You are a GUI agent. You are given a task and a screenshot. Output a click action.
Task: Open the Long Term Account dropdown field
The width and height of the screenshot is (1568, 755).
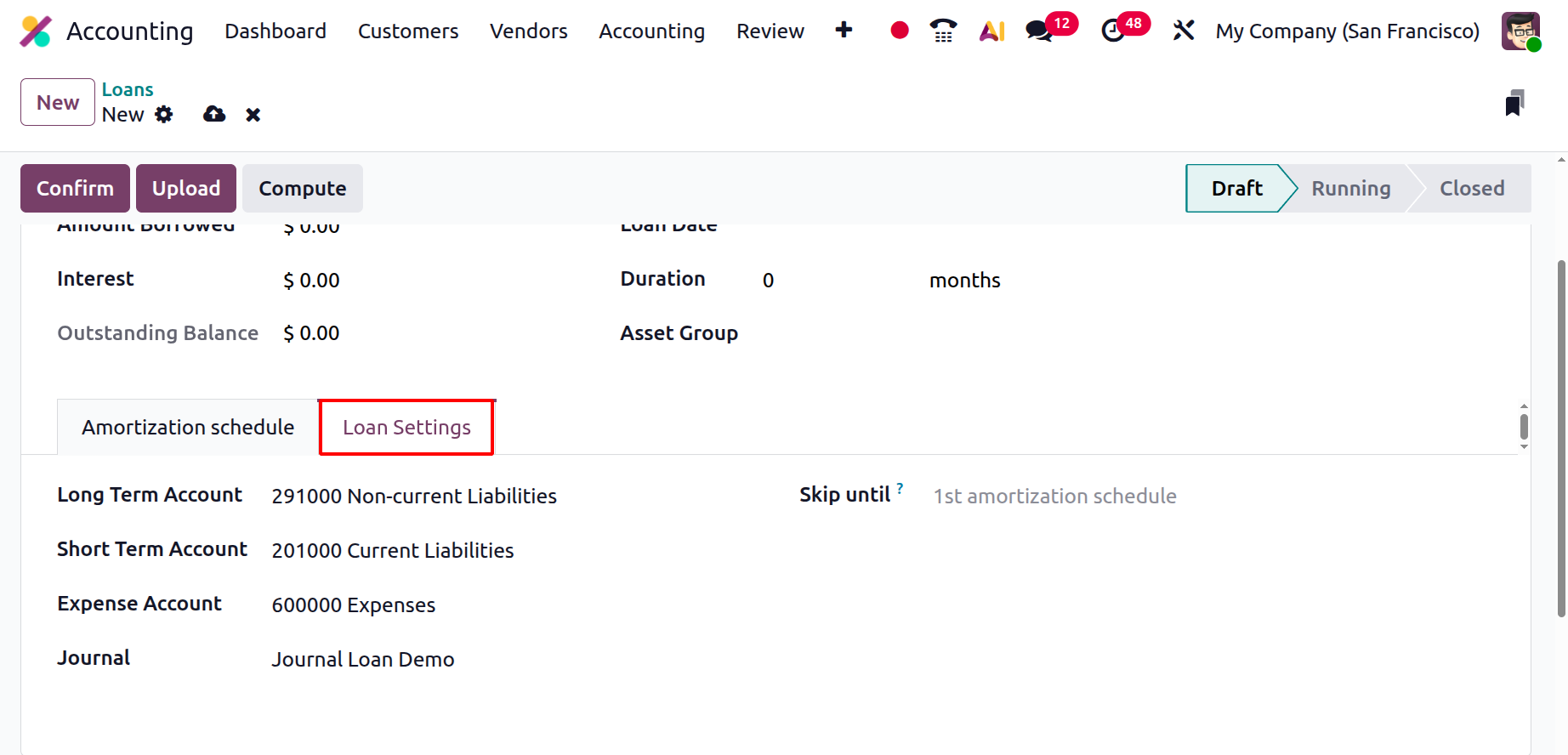(x=414, y=497)
